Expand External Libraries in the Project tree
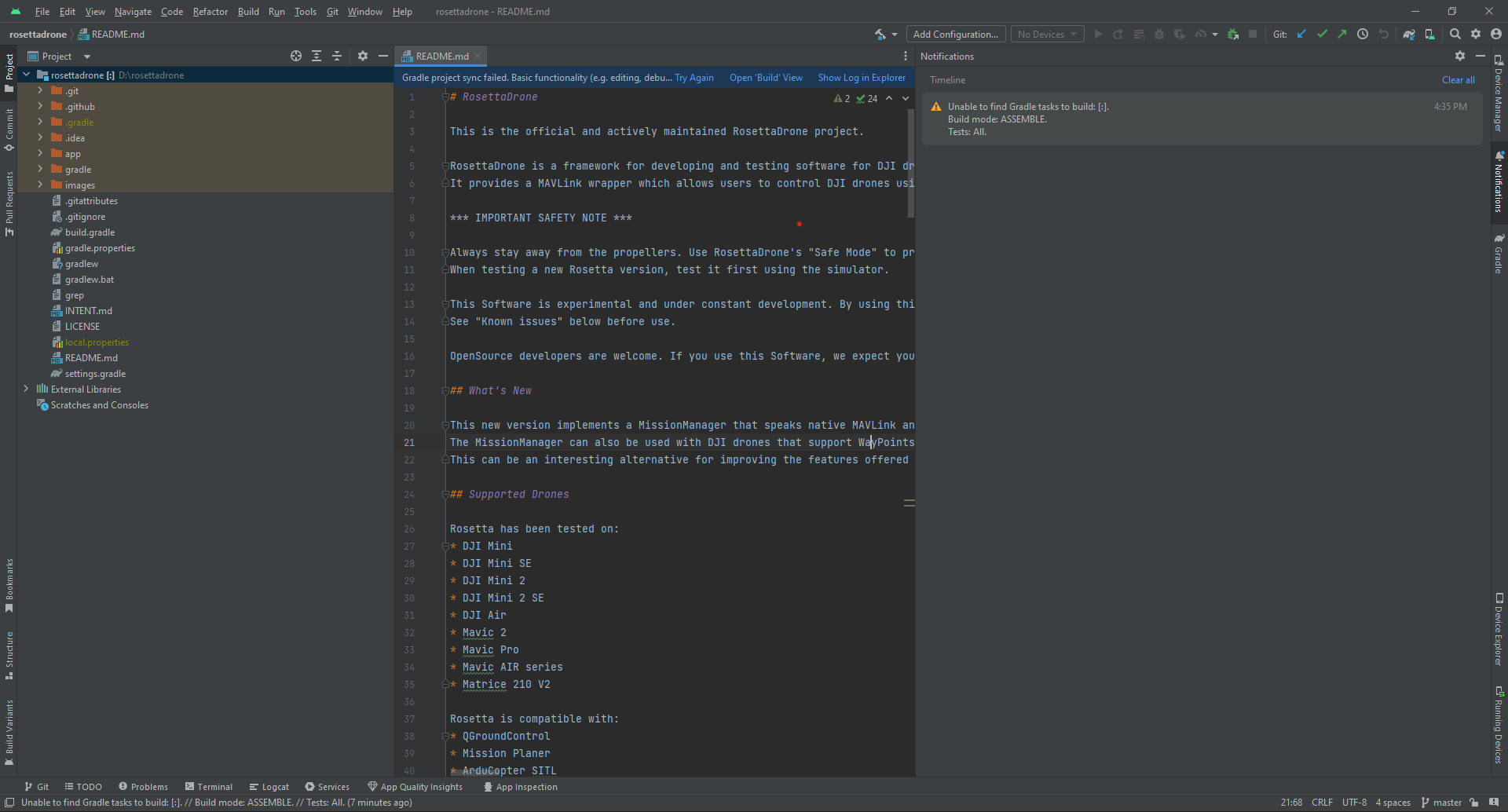The width and height of the screenshot is (1508, 812). coord(26,389)
